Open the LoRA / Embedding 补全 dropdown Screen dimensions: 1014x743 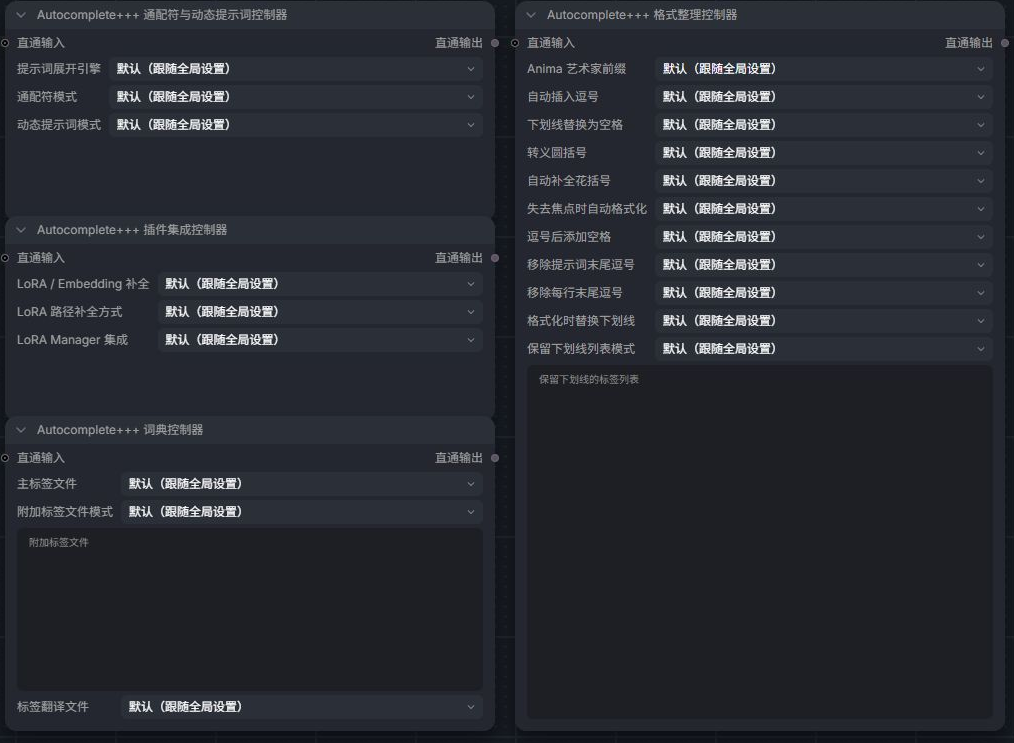click(320, 284)
